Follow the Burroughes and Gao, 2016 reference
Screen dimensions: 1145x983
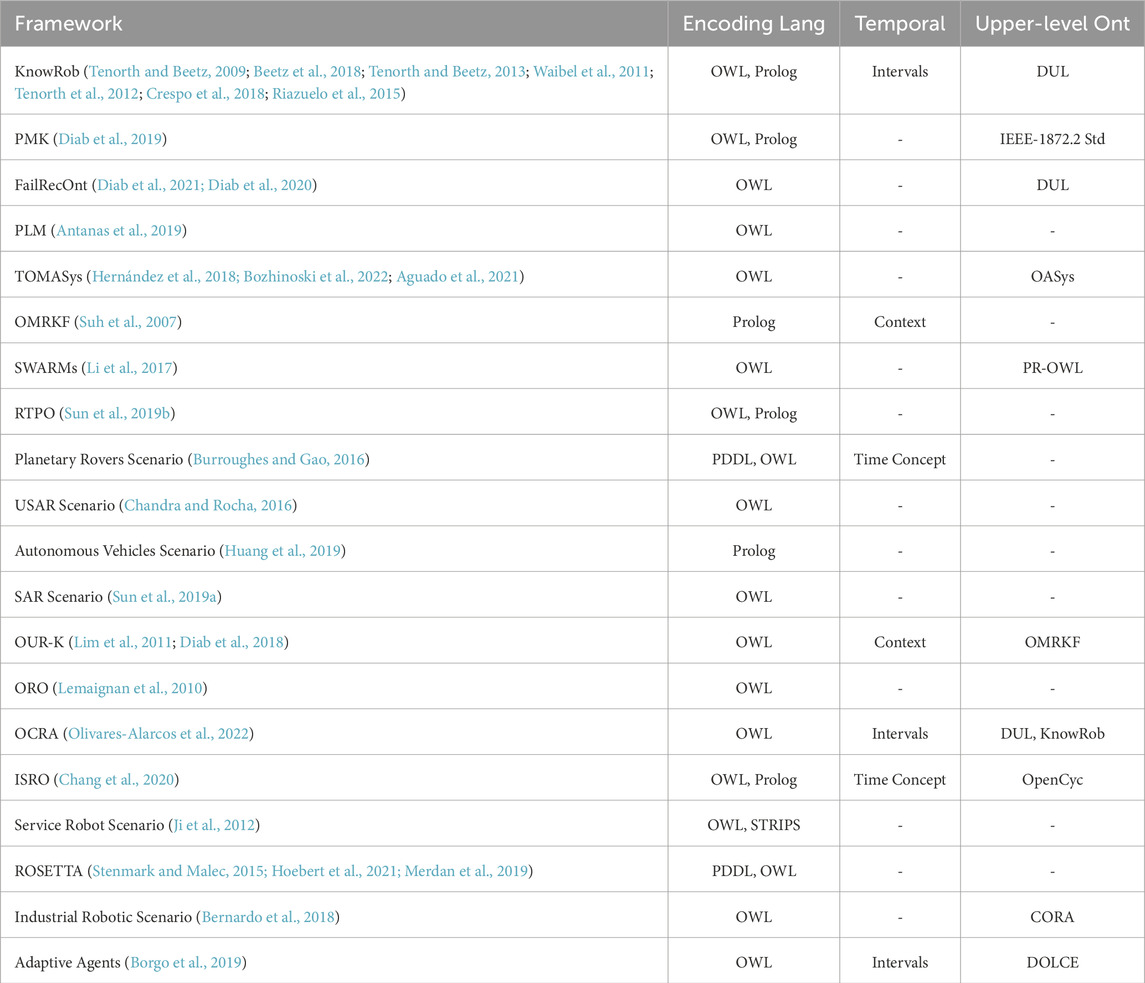click(x=279, y=459)
